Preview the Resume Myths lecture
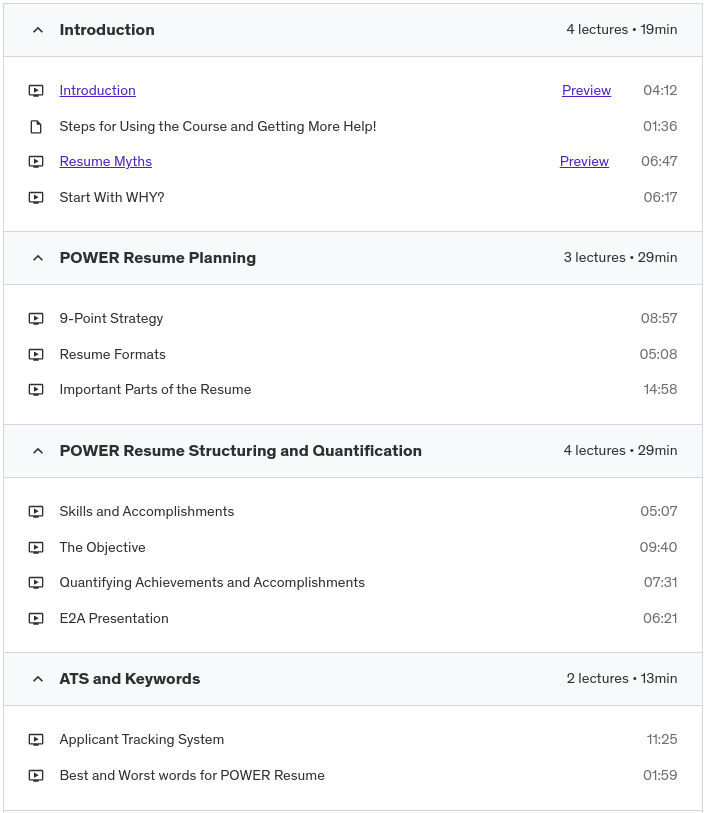This screenshot has width=708, height=813. coord(584,162)
